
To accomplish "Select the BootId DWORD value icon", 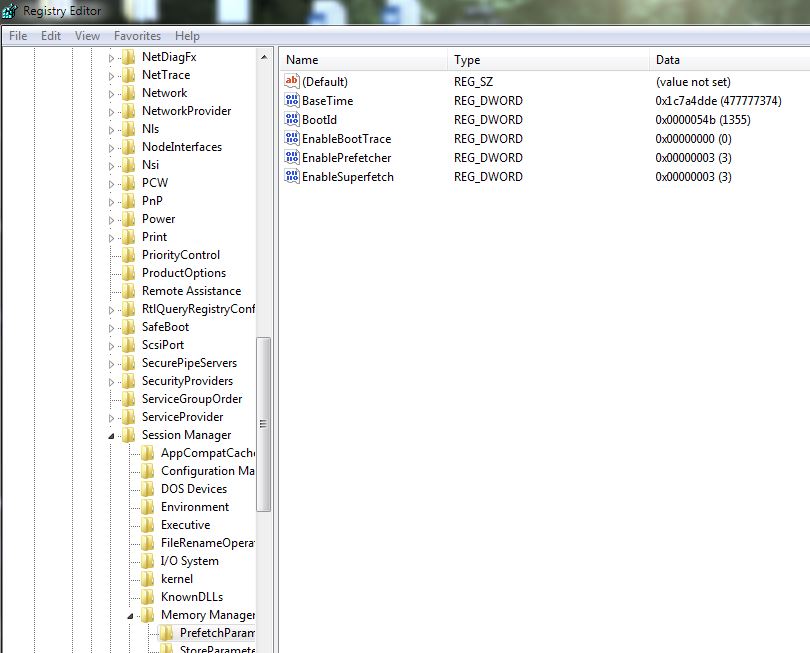I will pos(291,119).
